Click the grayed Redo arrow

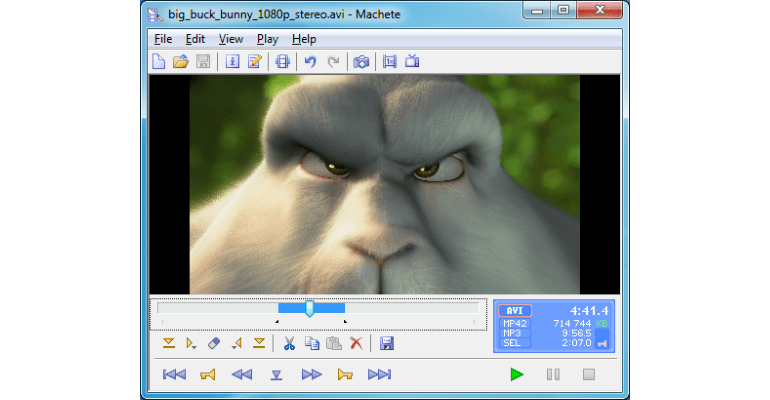[333, 61]
